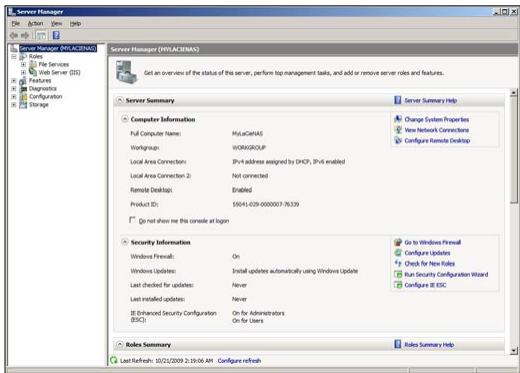
Task: Click the vertical scrollbar thumb
Action: [x=514, y=150]
